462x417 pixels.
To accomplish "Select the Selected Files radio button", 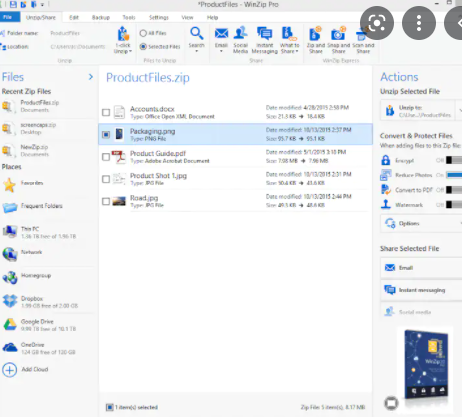I will (x=143, y=47).
